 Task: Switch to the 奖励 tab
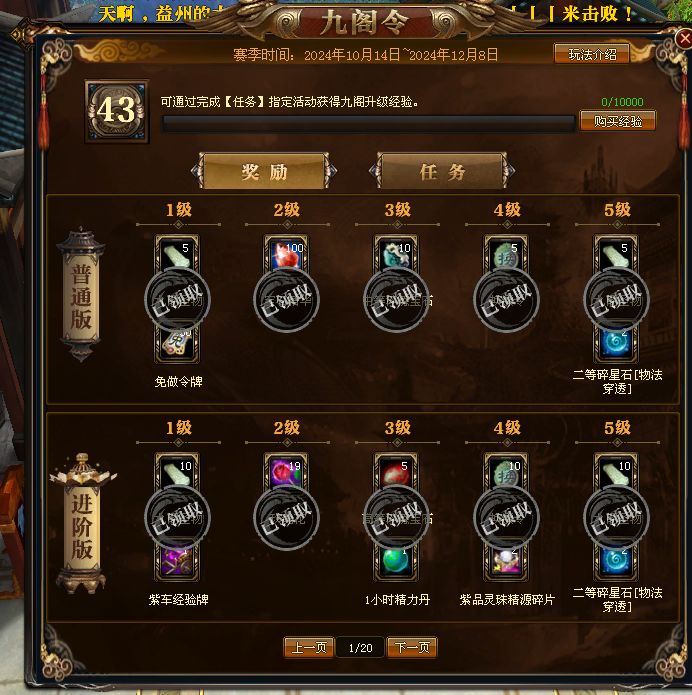click(x=264, y=171)
